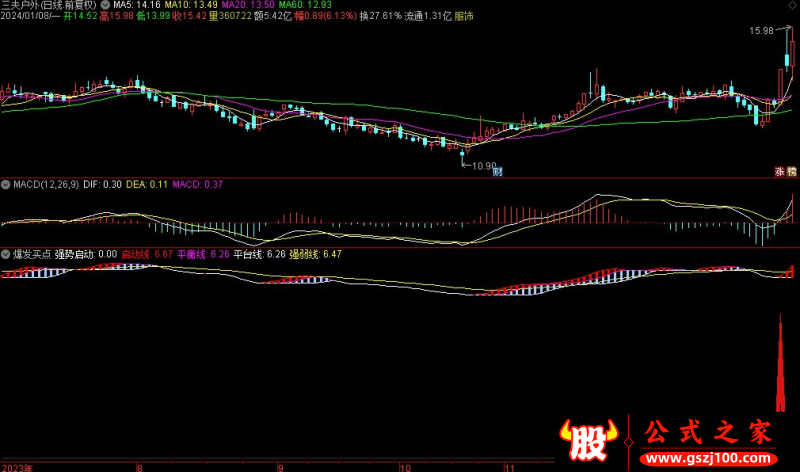The image size is (800, 472).
Task: Click the DEA: 0.11 value
Action: 147,185
